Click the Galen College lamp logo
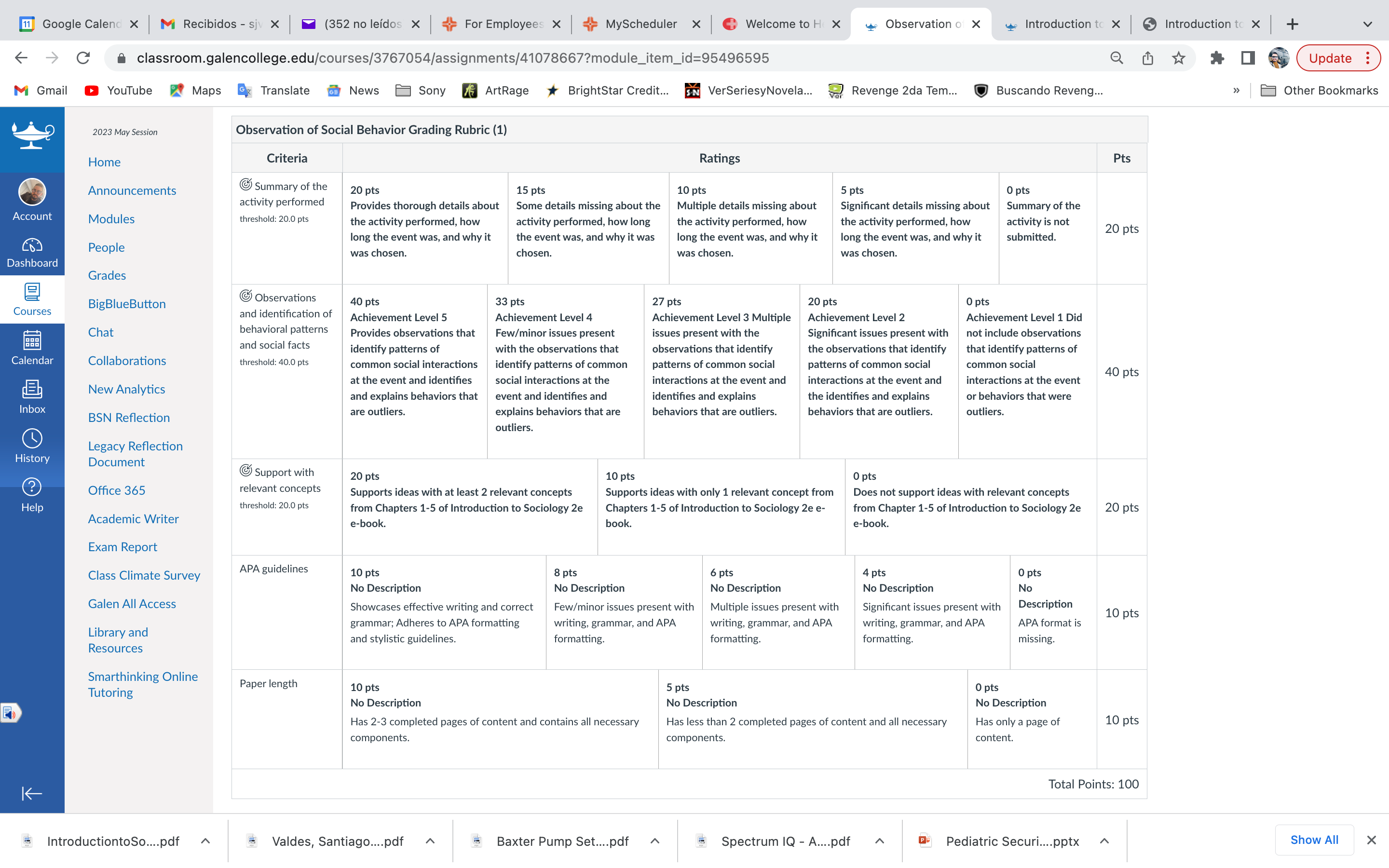The image size is (1389, 868). click(x=32, y=136)
